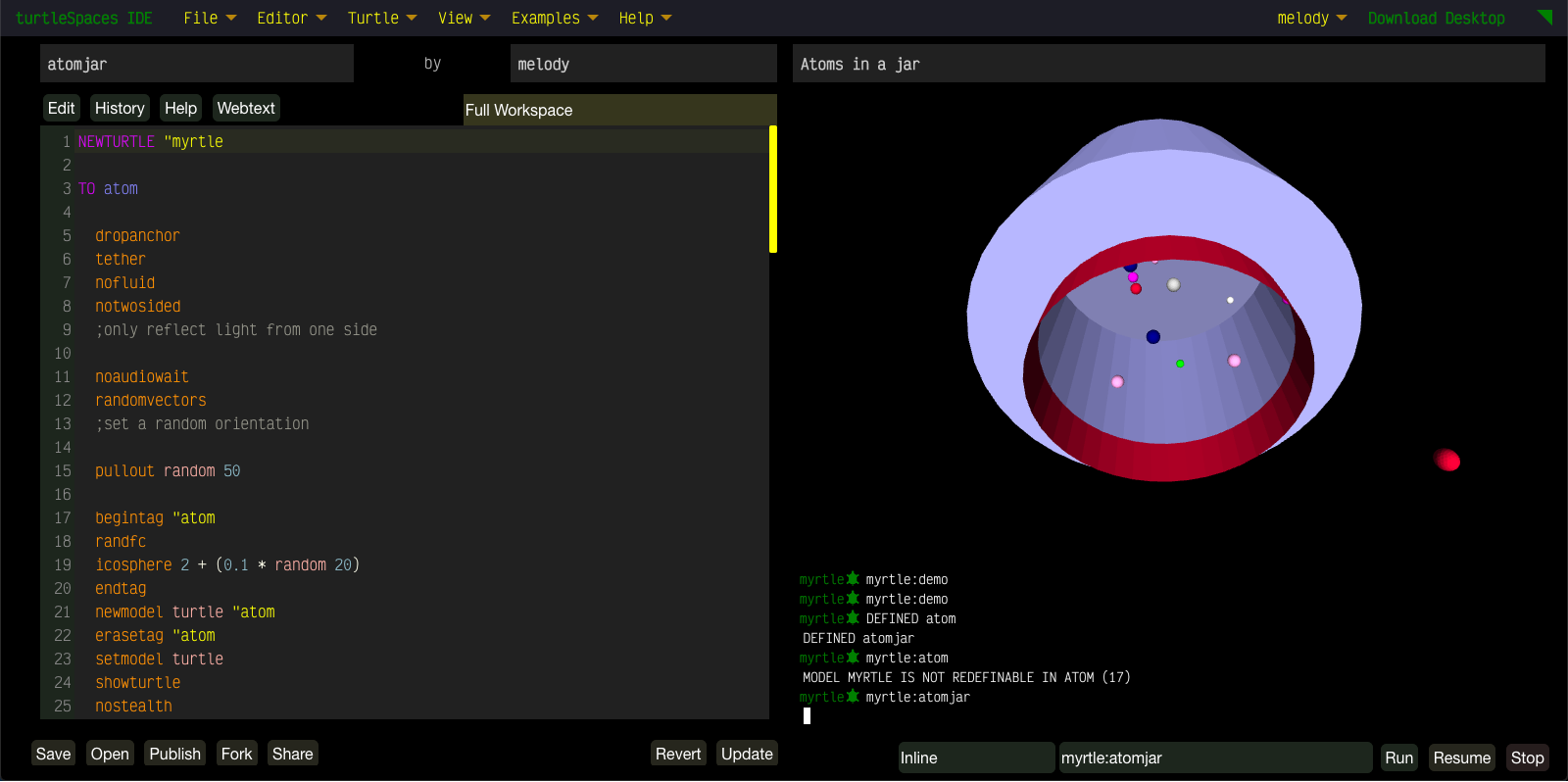
Task: Follow the Download Desktop link
Action: pyautogui.click(x=1436, y=18)
